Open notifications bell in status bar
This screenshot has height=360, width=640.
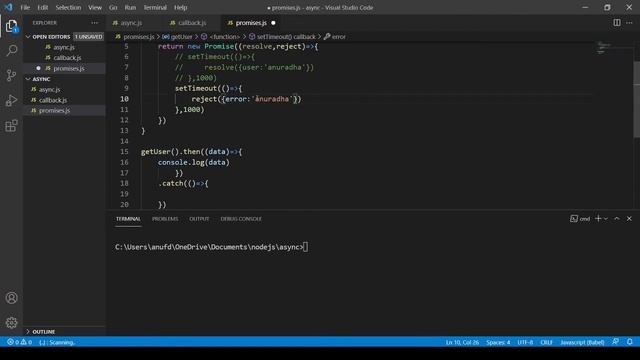(x=629, y=342)
